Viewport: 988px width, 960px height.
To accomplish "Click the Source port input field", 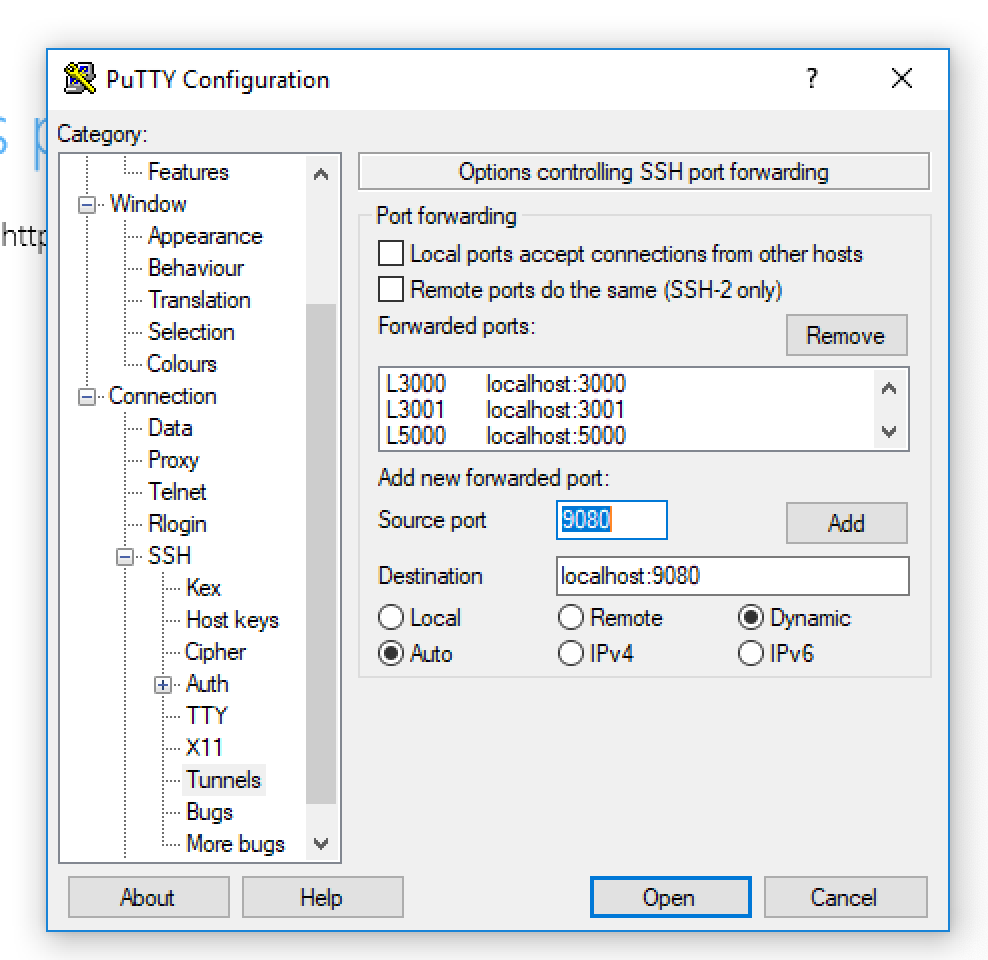I will pyautogui.click(x=611, y=520).
